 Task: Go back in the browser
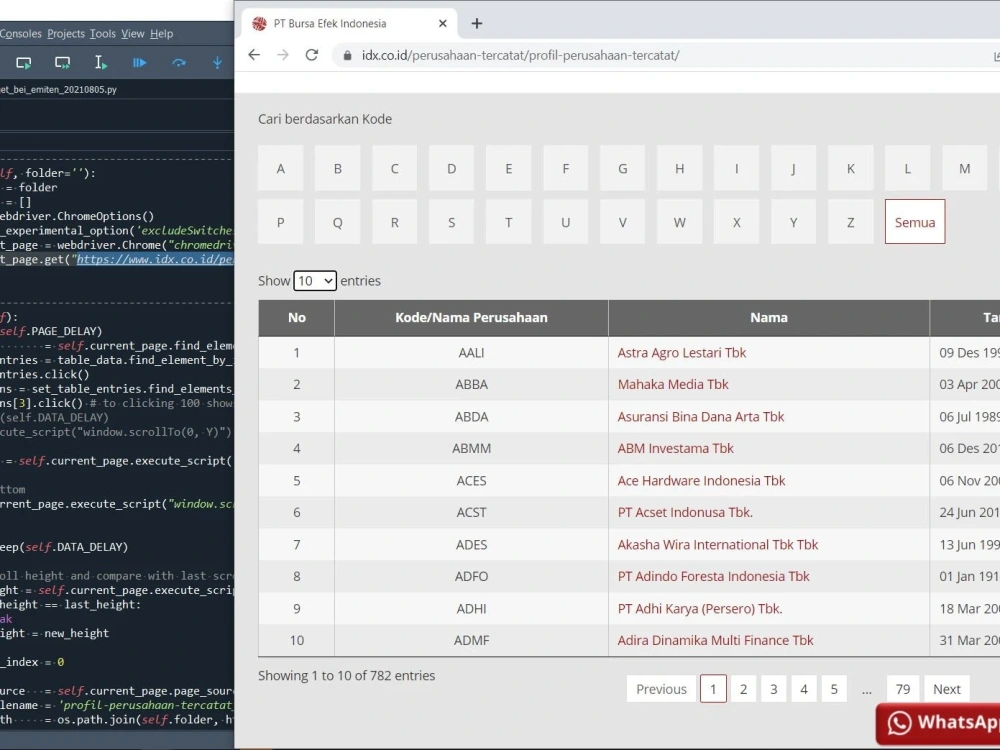coord(254,55)
